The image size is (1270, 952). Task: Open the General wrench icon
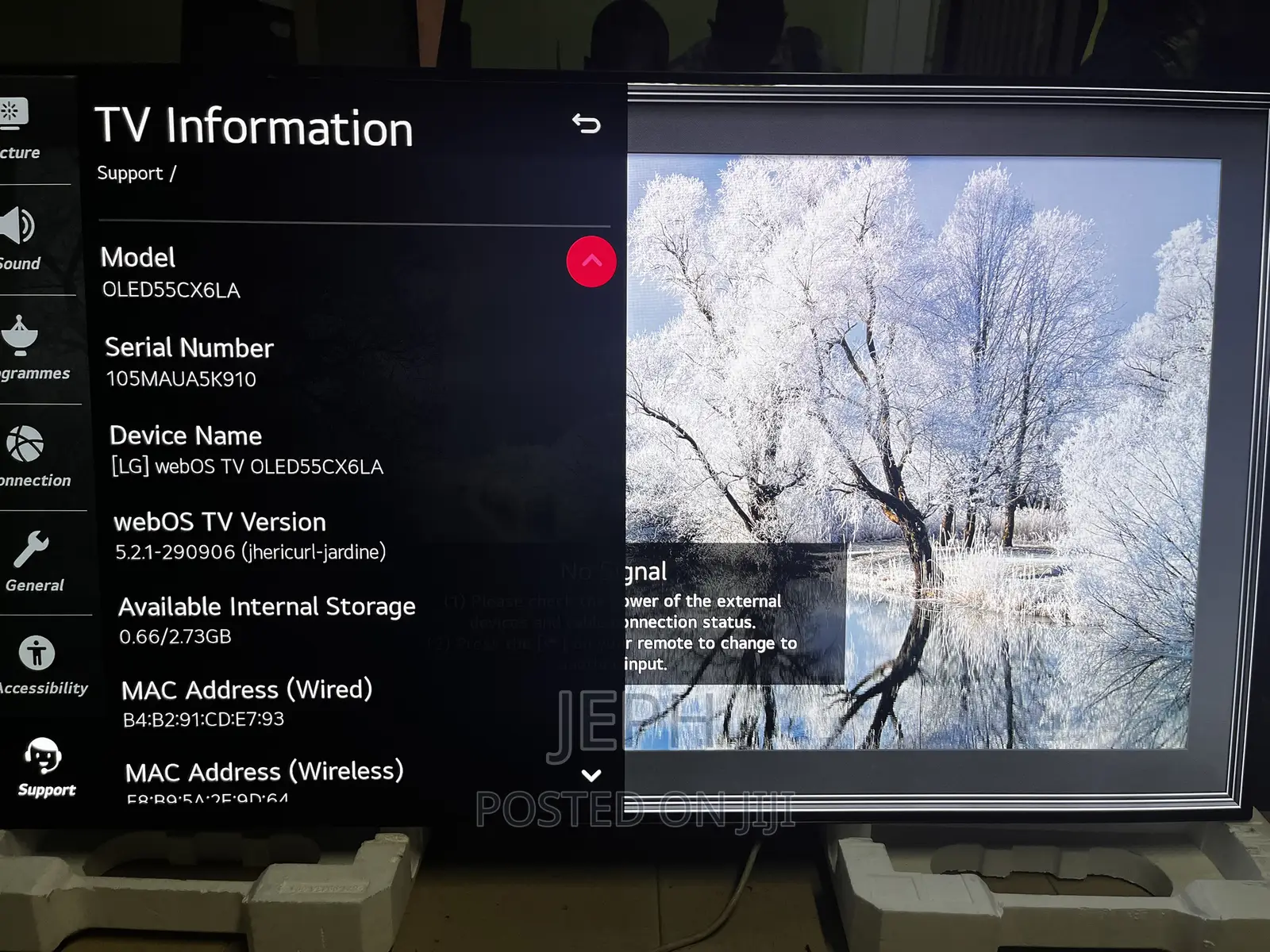point(31,550)
